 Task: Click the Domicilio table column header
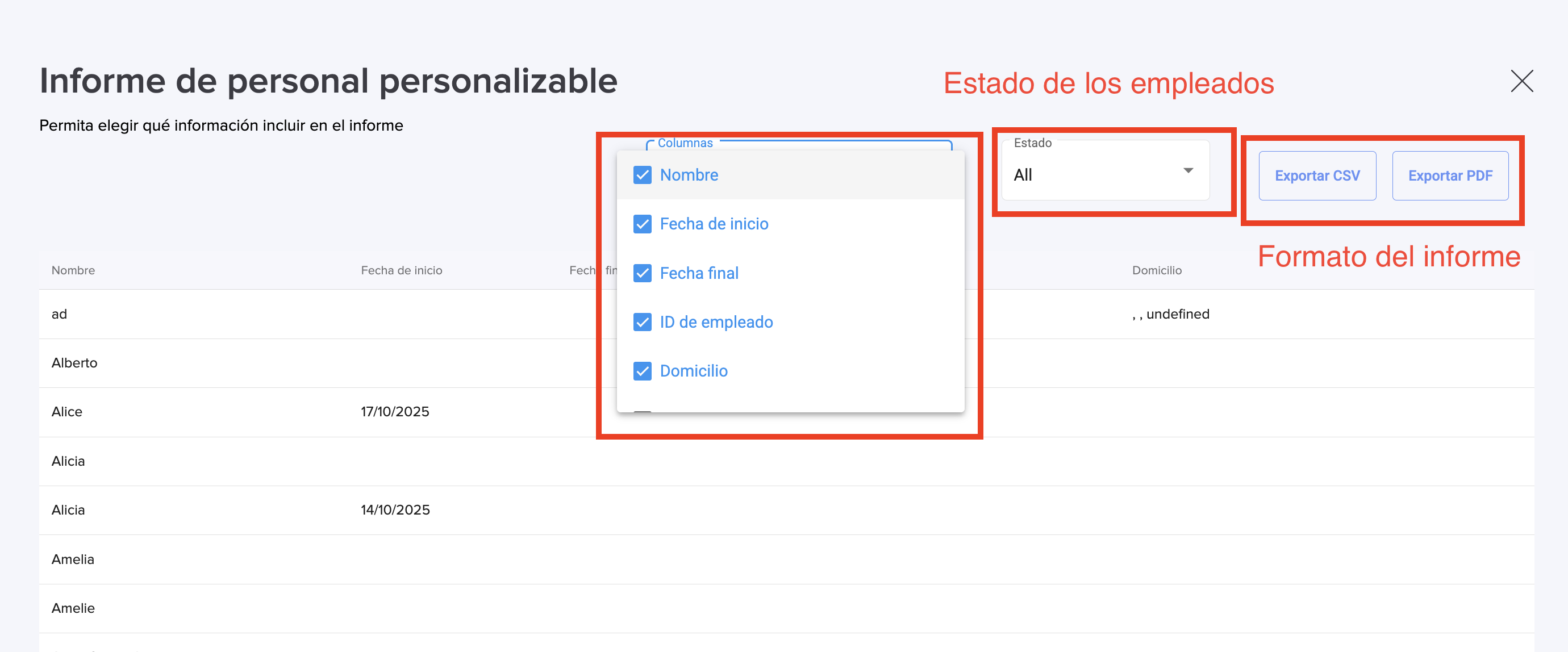pyautogui.click(x=1156, y=270)
